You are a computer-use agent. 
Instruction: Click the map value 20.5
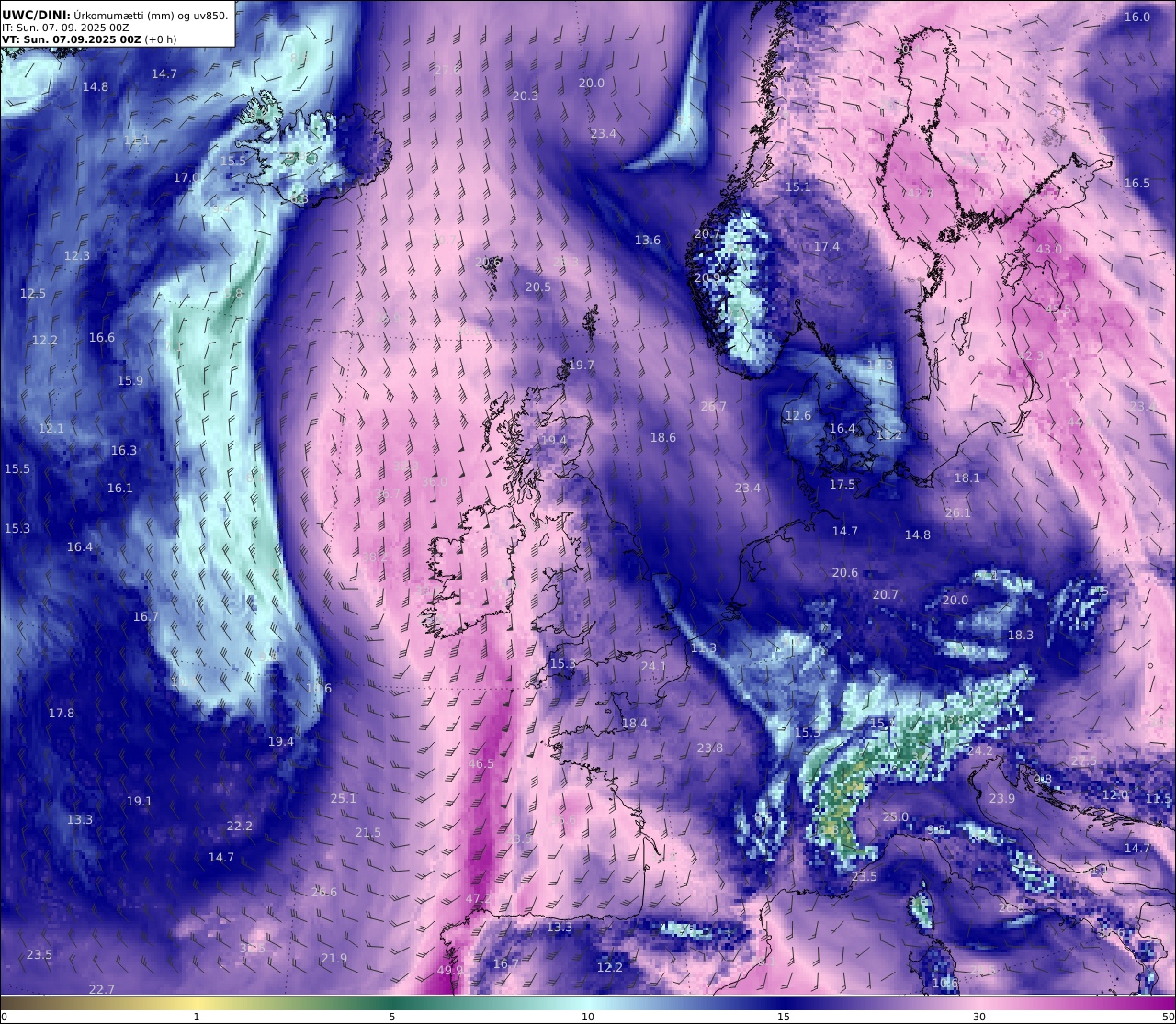point(538,287)
